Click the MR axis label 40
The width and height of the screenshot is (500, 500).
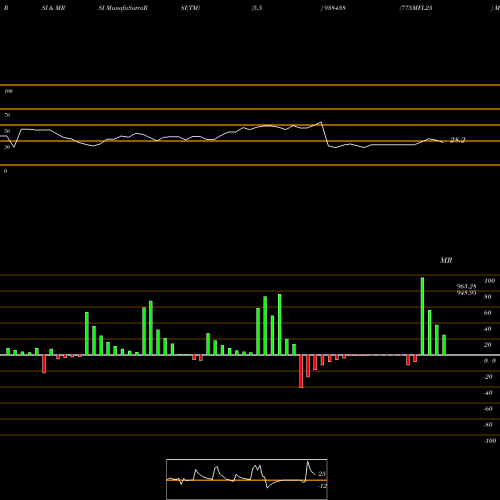pyautogui.click(x=488, y=329)
